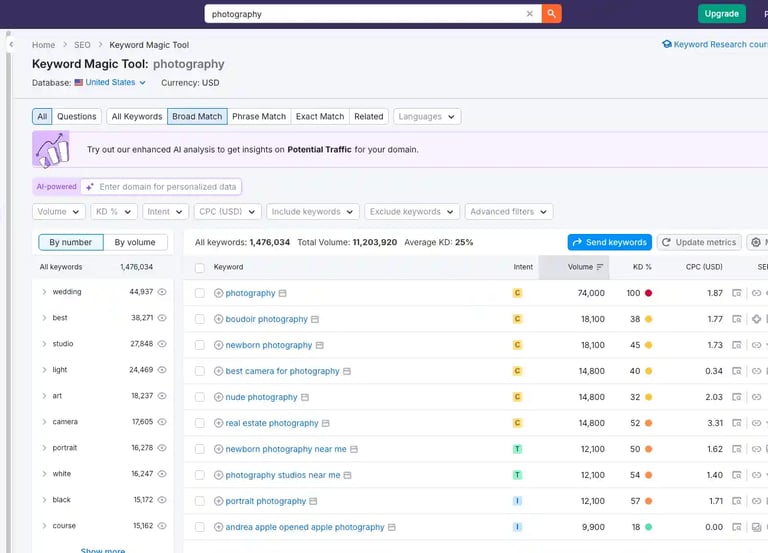Open Keyword Research course link

(x=715, y=44)
